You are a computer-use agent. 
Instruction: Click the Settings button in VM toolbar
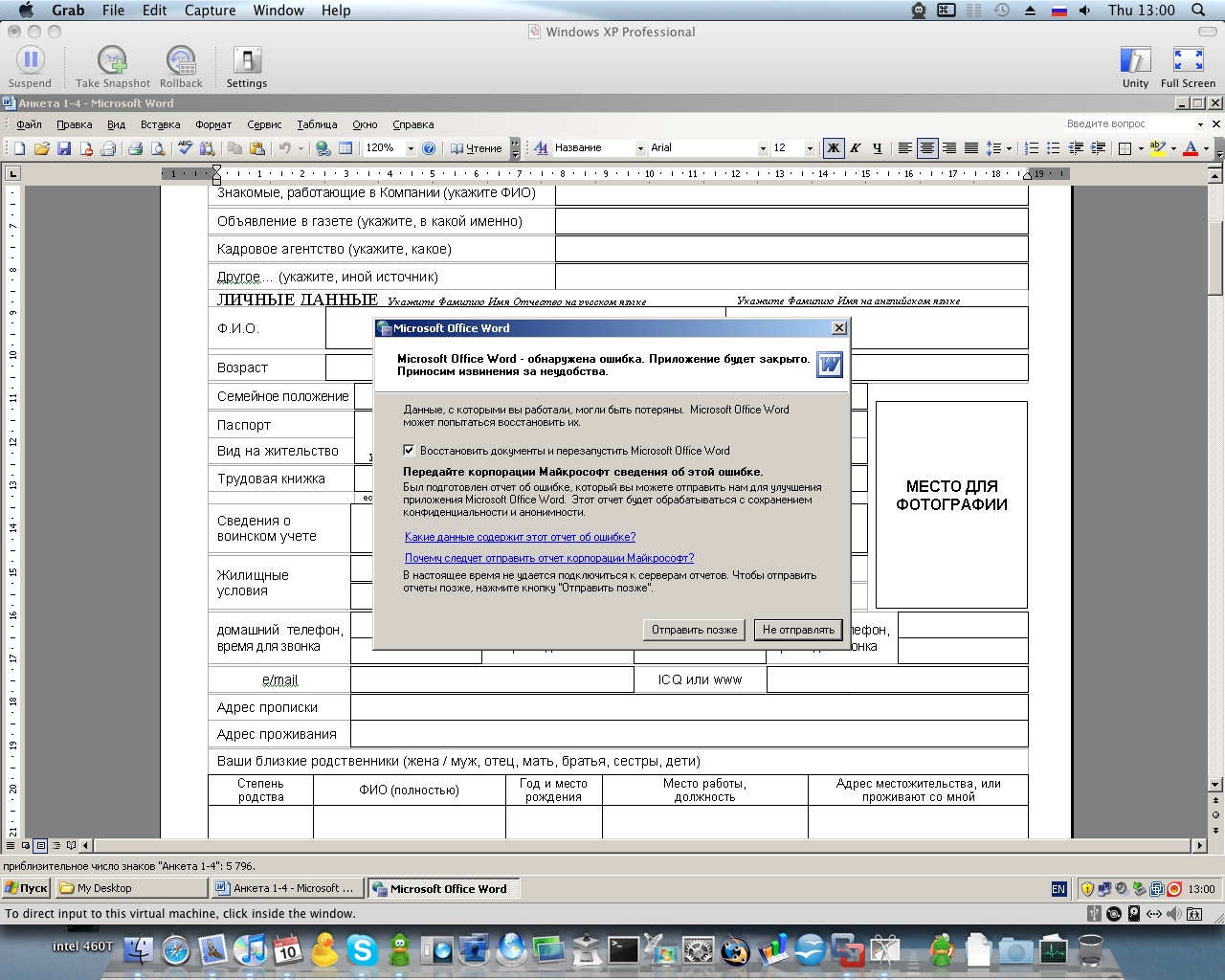tap(247, 67)
